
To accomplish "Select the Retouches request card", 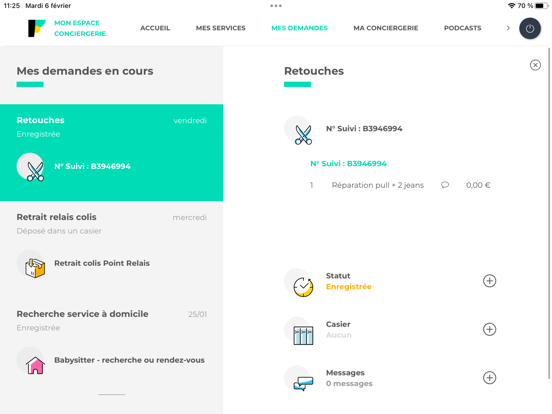I will coord(112,152).
